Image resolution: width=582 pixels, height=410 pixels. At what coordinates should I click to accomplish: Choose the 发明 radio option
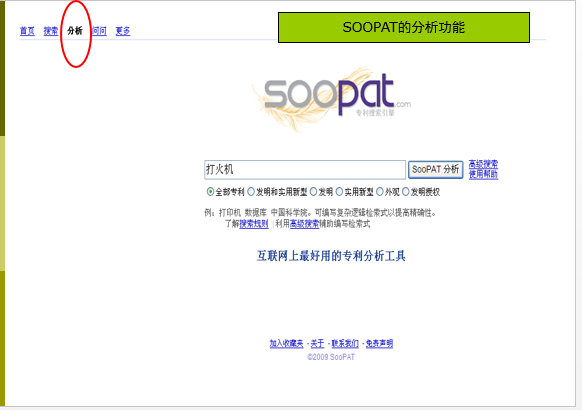314,192
